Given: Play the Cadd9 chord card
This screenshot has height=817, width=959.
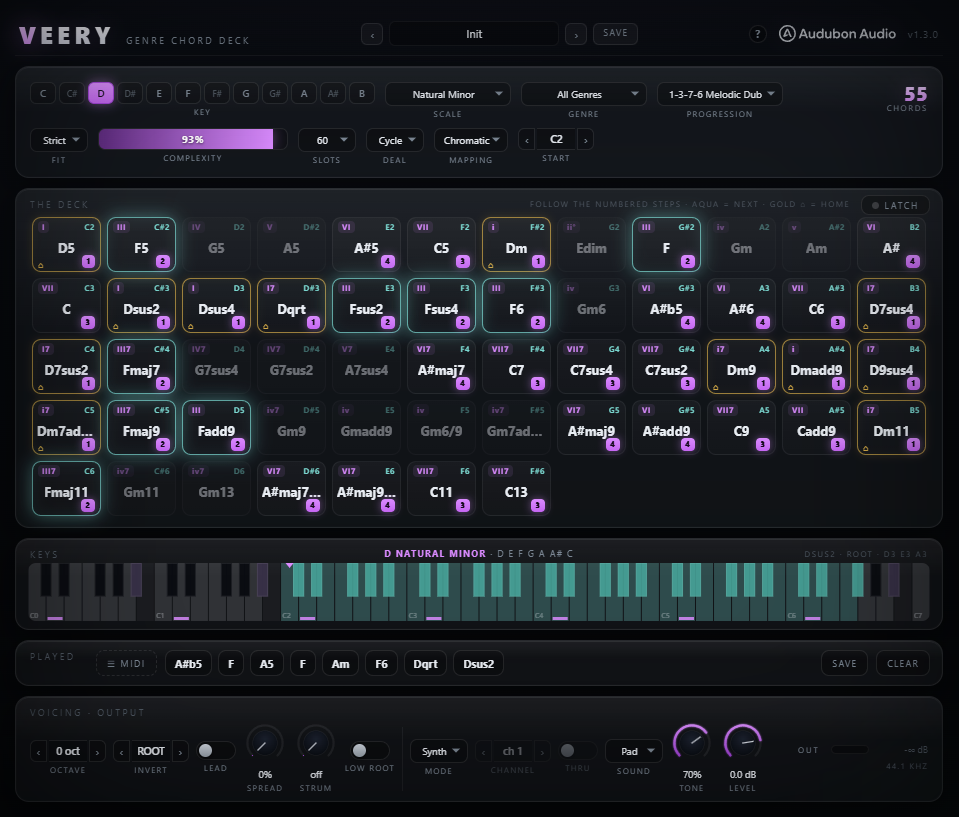Looking at the screenshot, I should pos(816,427).
